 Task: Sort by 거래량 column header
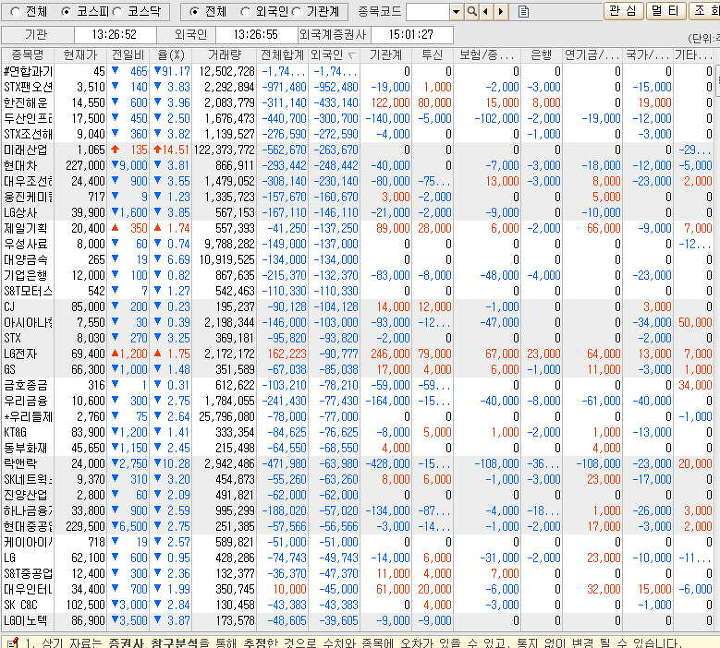pos(225,56)
